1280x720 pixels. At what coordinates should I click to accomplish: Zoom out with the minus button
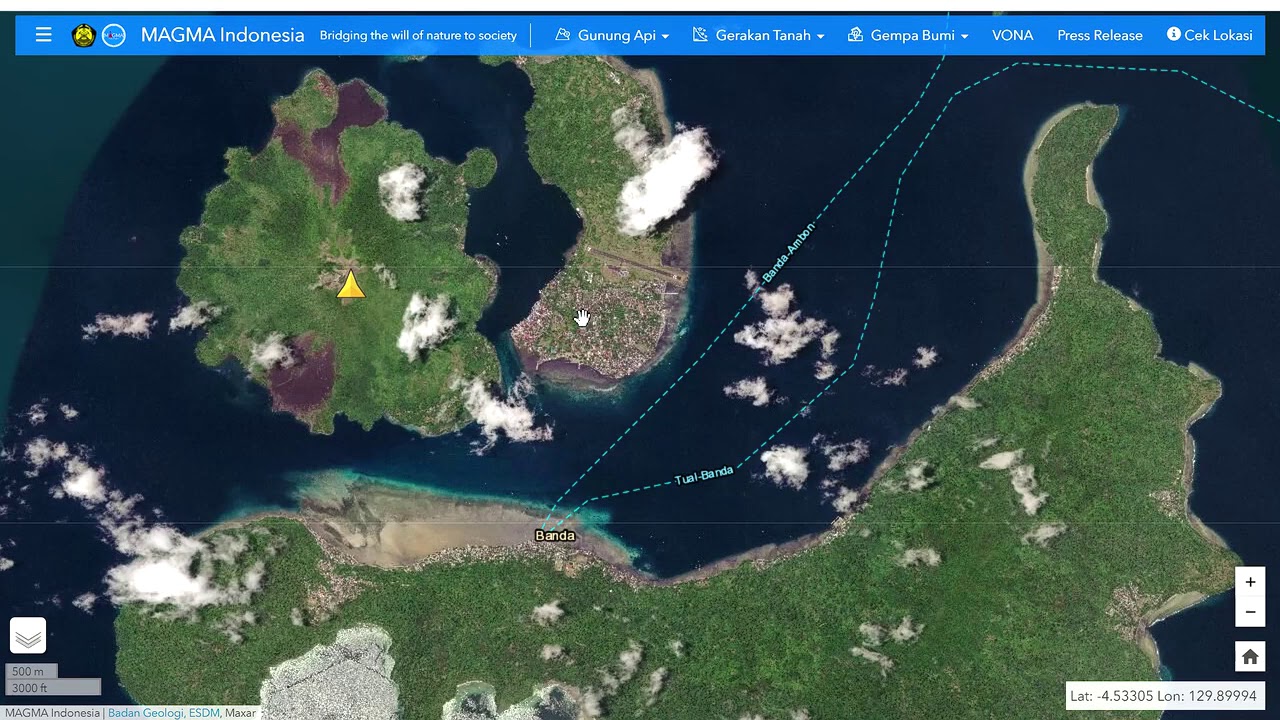1250,612
